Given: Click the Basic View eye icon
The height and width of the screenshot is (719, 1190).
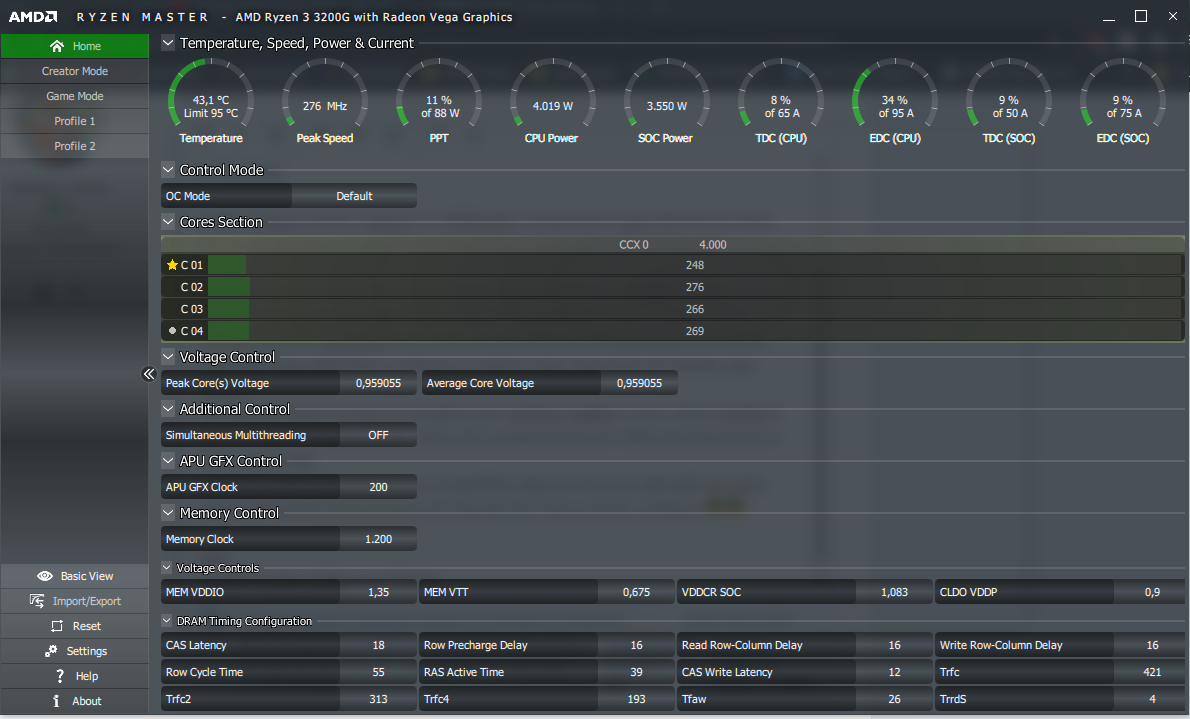Looking at the screenshot, I should click(45, 576).
